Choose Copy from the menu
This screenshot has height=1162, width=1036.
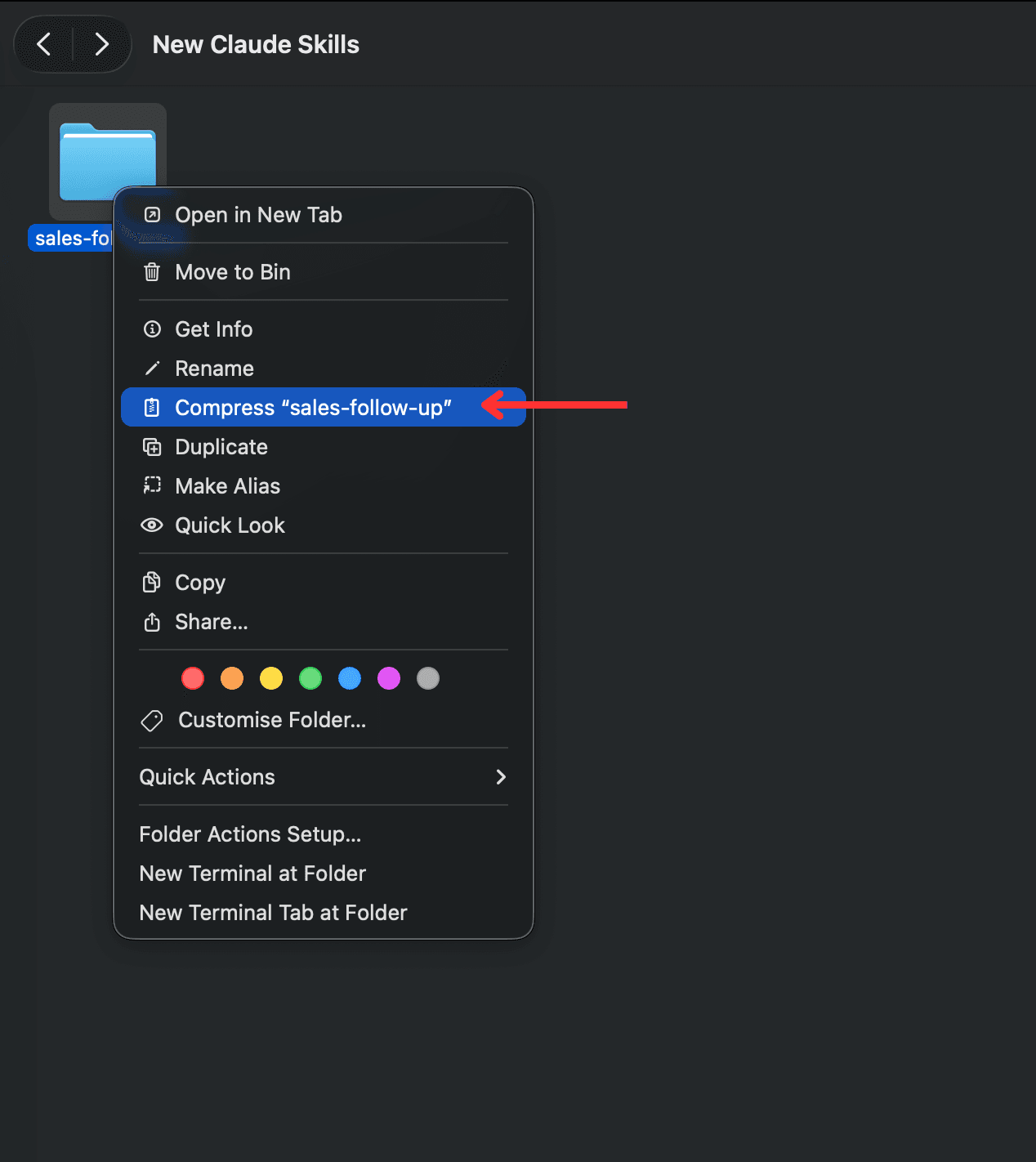(x=323, y=583)
